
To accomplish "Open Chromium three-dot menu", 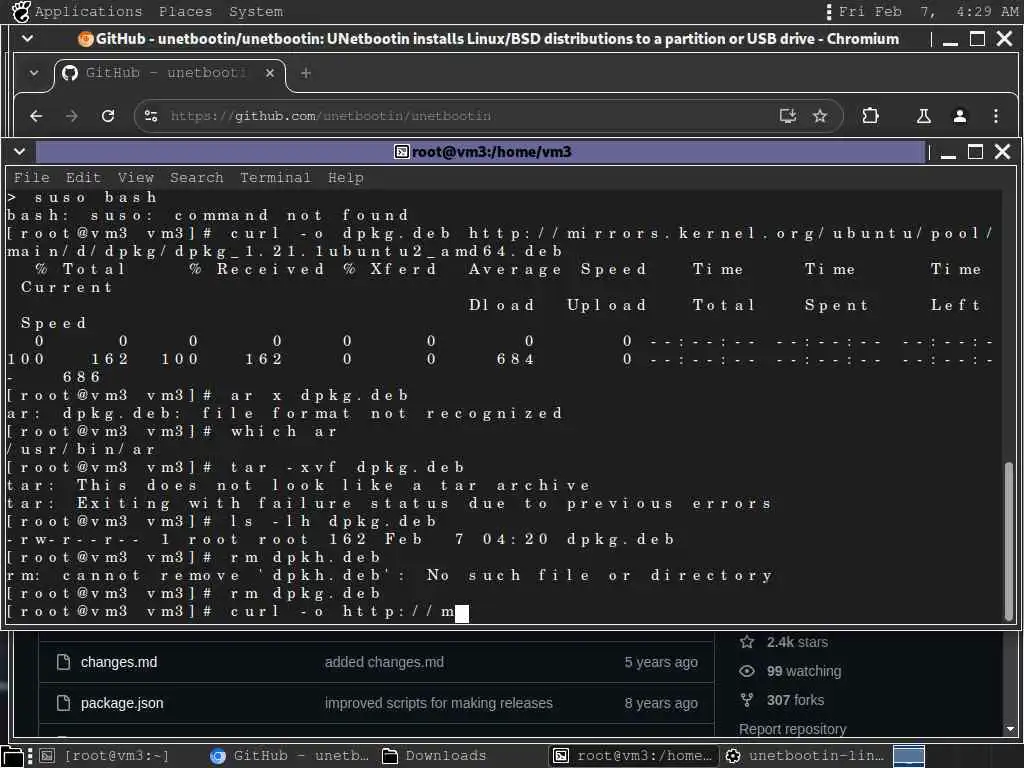I will (995, 116).
